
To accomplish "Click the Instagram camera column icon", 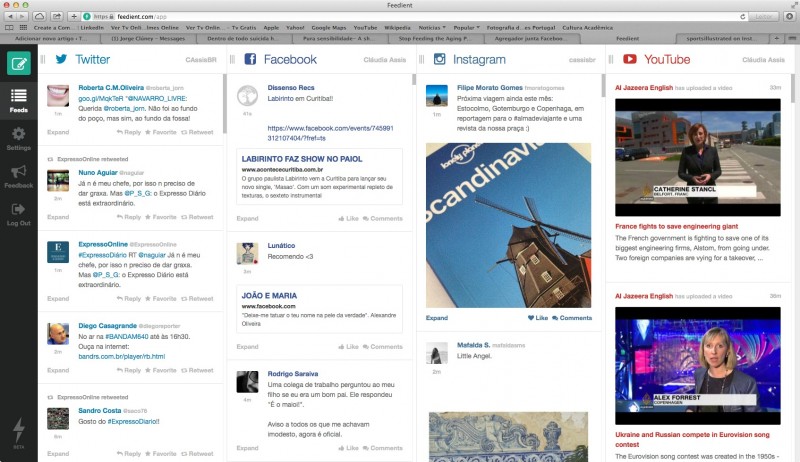I will (438, 60).
